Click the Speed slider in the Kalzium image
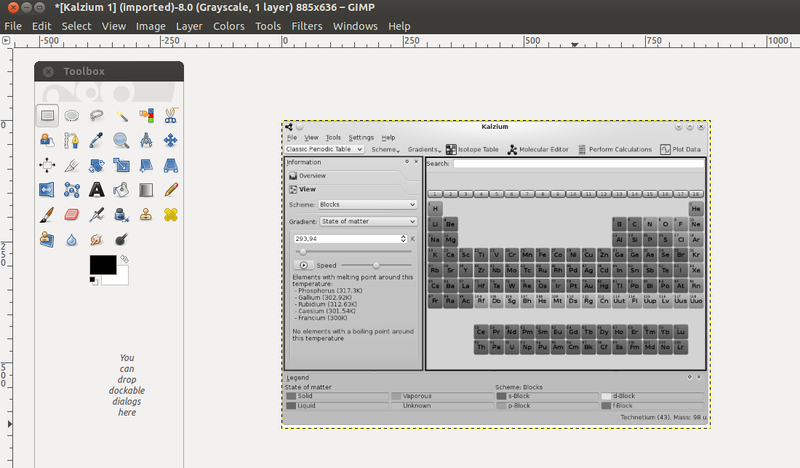Image resolution: width=800 pixels, height=468 pixels. (x=376, y=265)
